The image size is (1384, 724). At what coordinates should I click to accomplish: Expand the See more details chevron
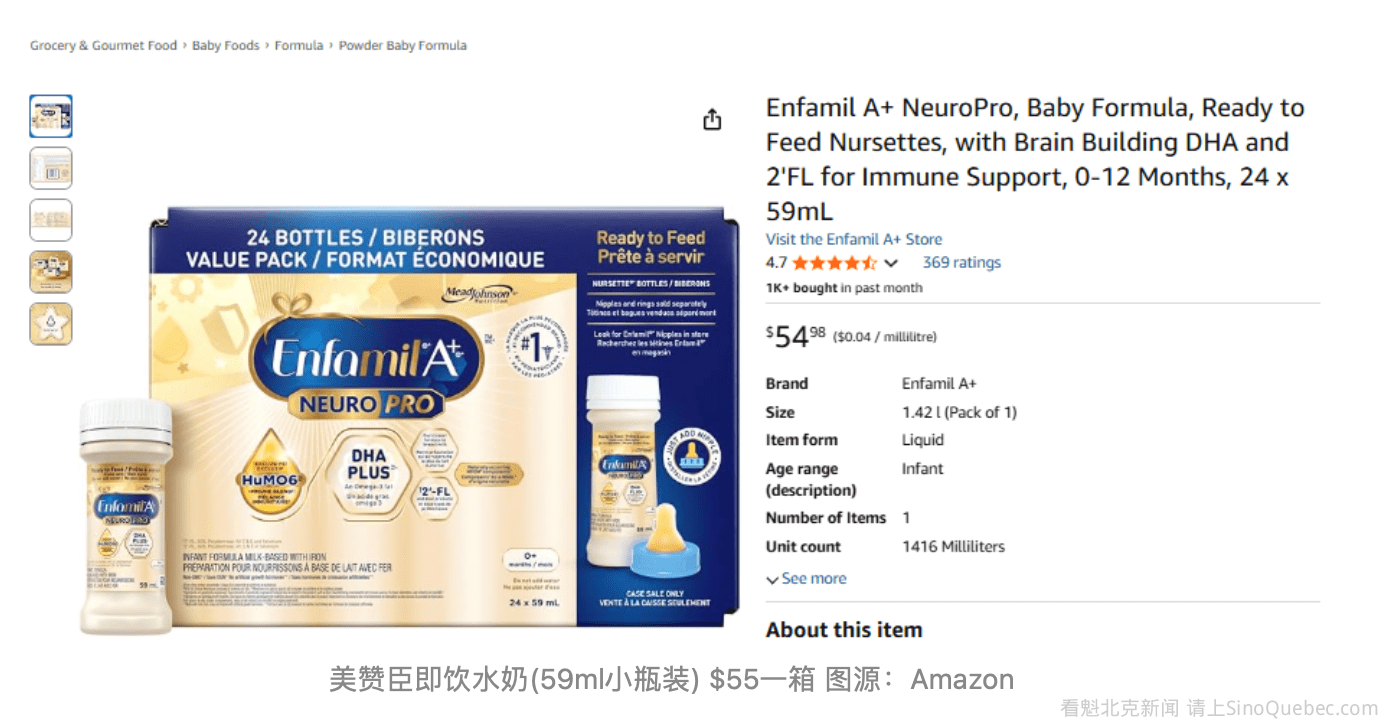click(772, 579)
